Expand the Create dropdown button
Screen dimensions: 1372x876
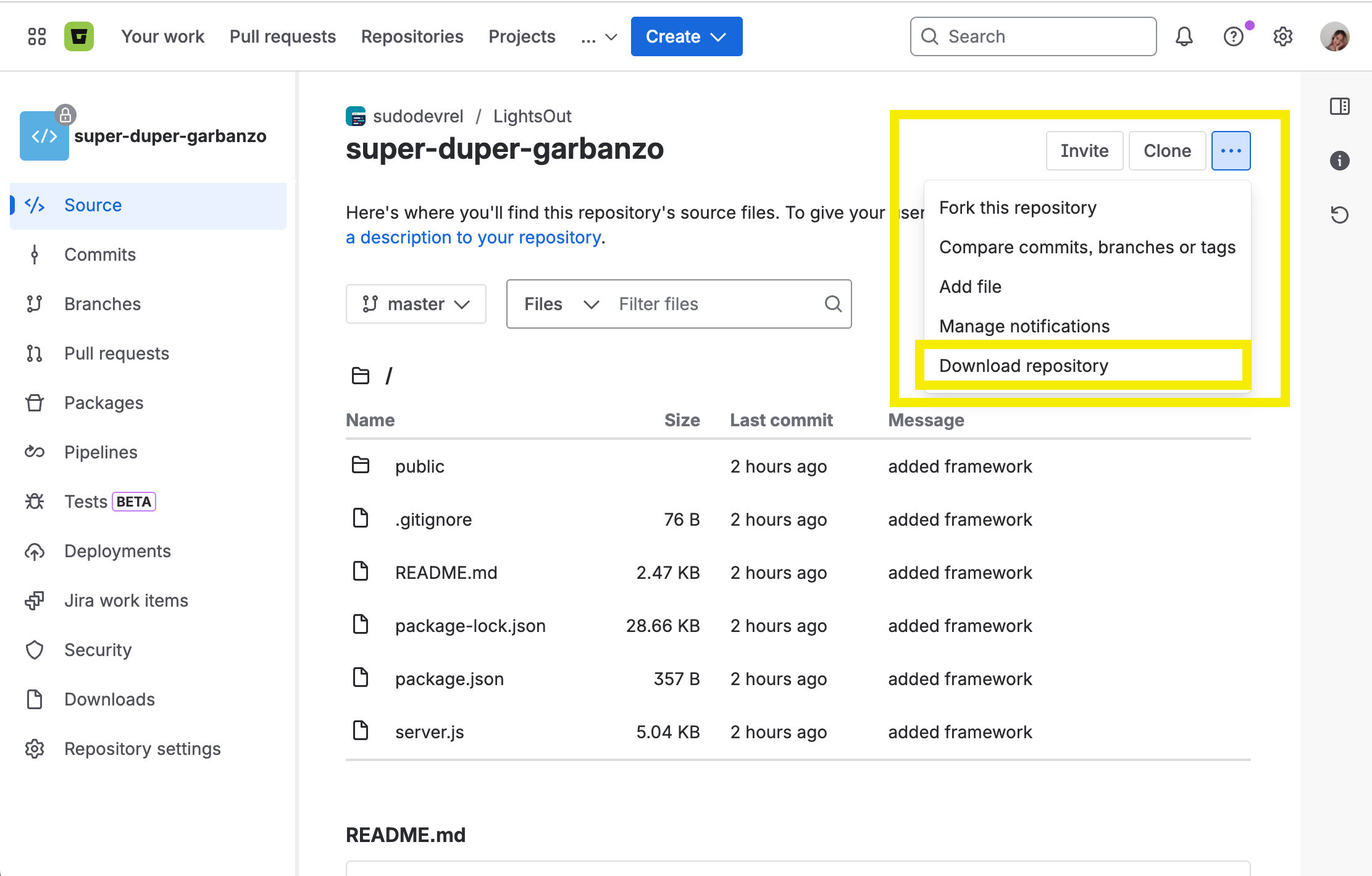[686, 36]
